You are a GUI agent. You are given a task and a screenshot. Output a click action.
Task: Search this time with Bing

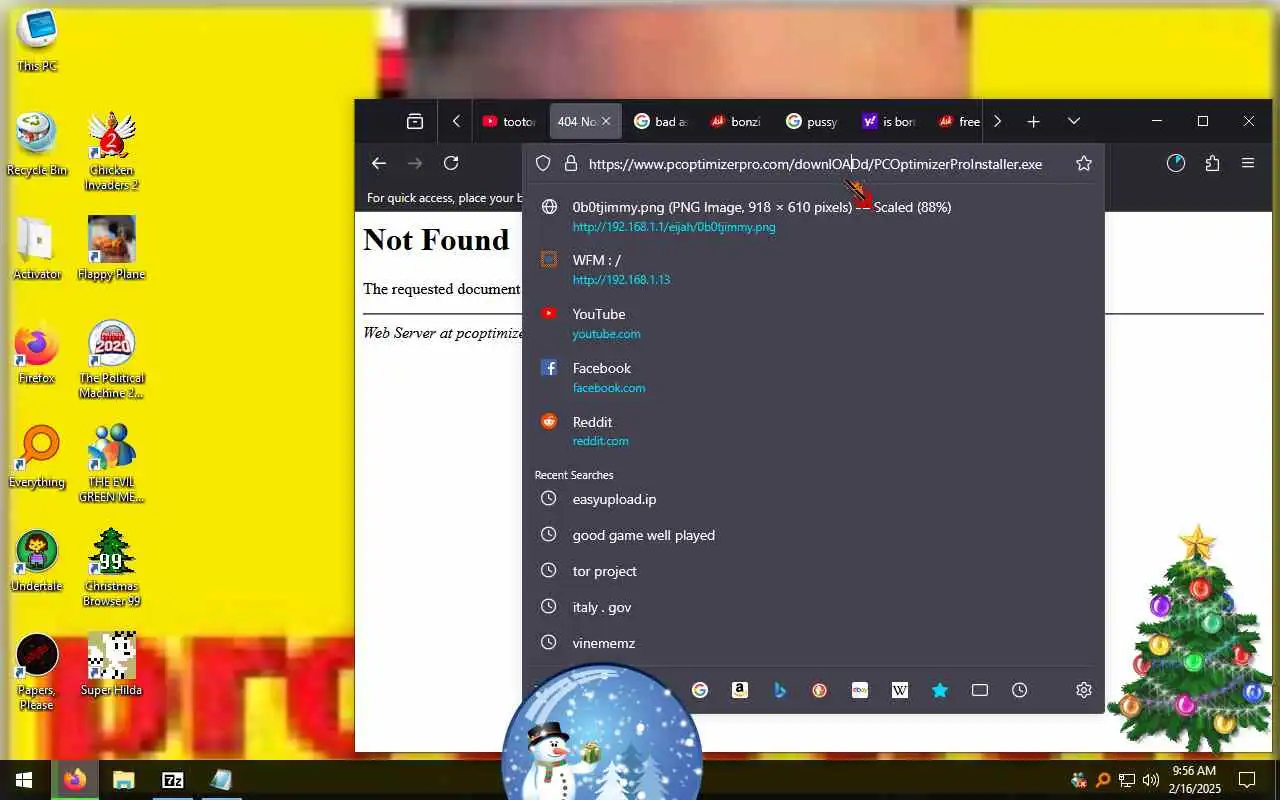coord(780,690)
